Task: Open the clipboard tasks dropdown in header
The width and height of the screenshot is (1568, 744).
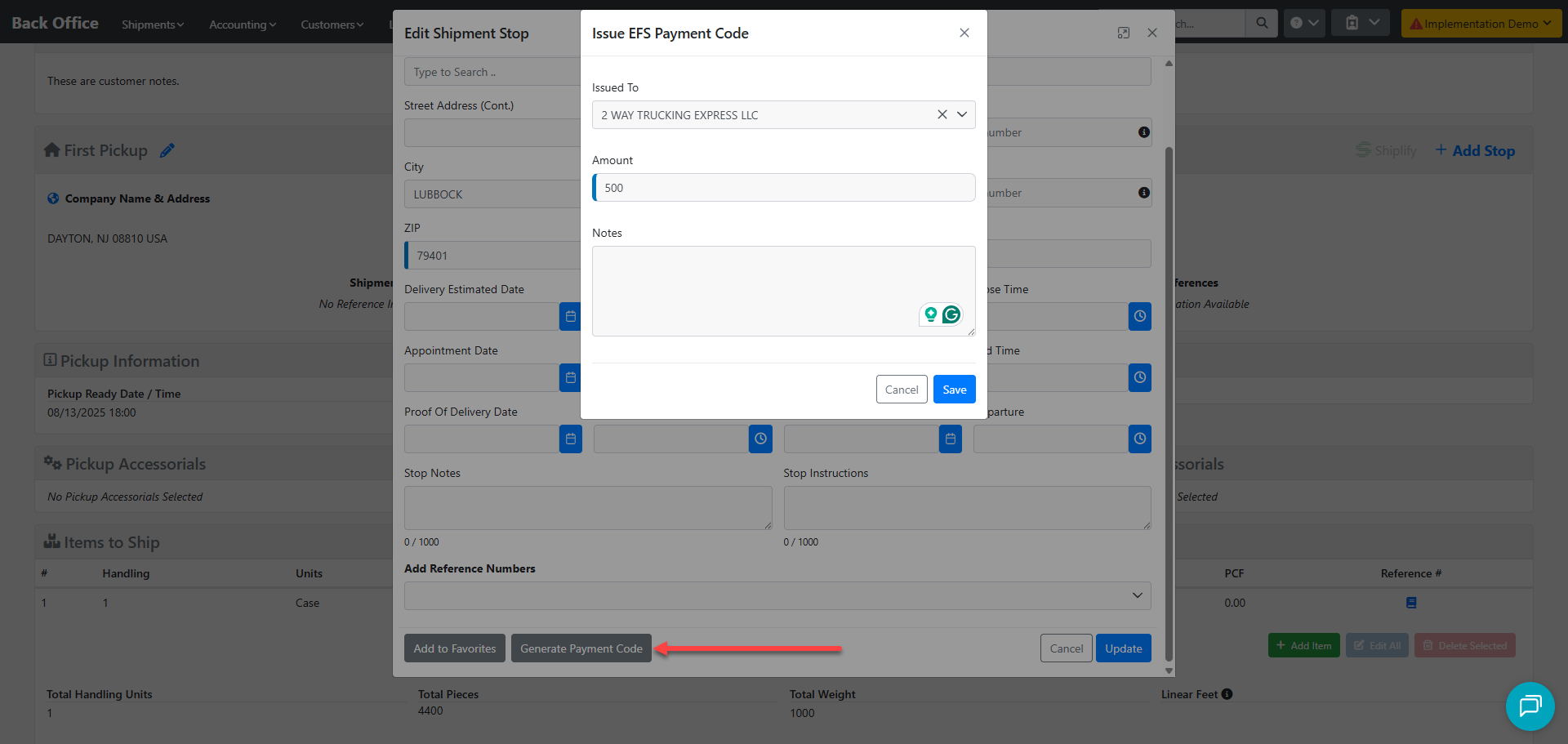Action: (x=1361, y=23)
